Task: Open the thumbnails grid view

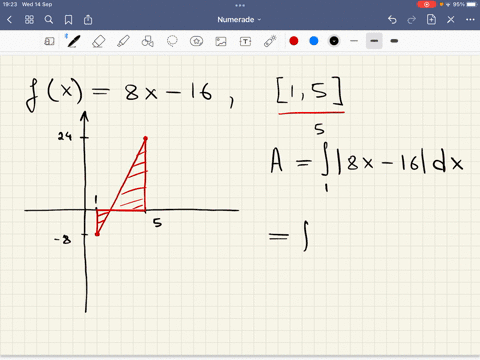Action: (x=29, y=20)
